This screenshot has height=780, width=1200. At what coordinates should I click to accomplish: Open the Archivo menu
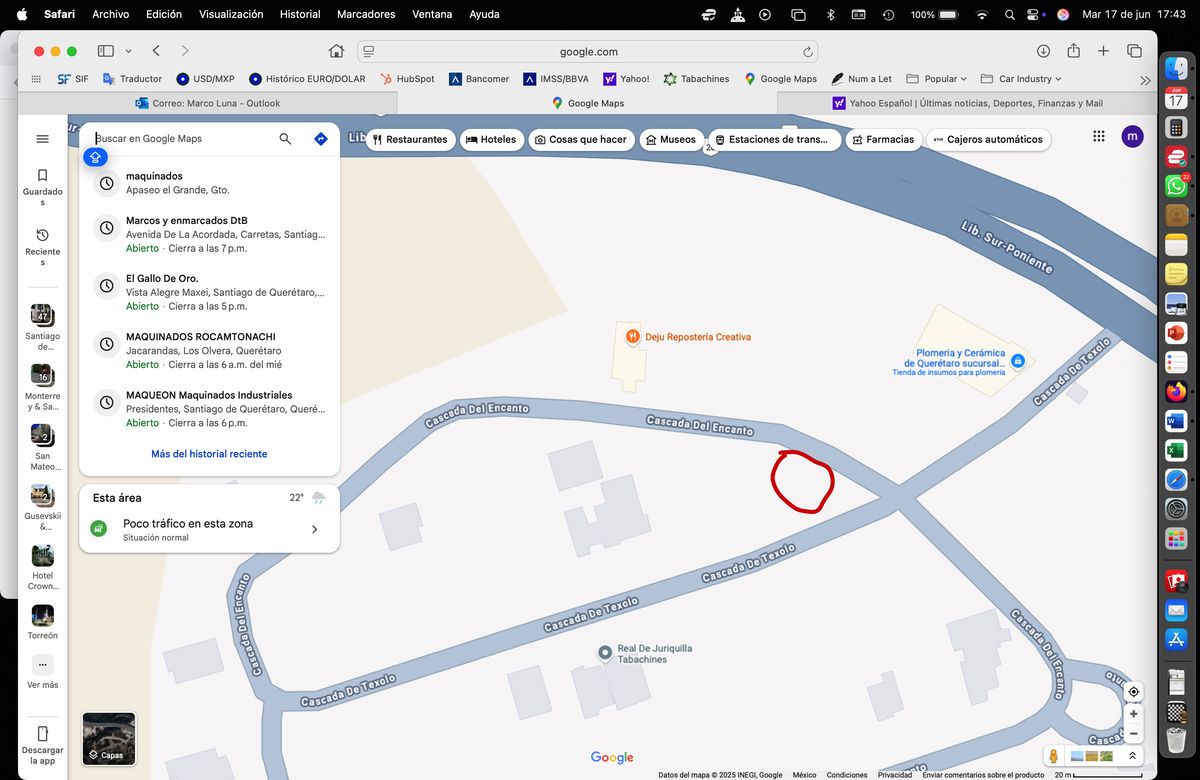(x=110, y=14)
